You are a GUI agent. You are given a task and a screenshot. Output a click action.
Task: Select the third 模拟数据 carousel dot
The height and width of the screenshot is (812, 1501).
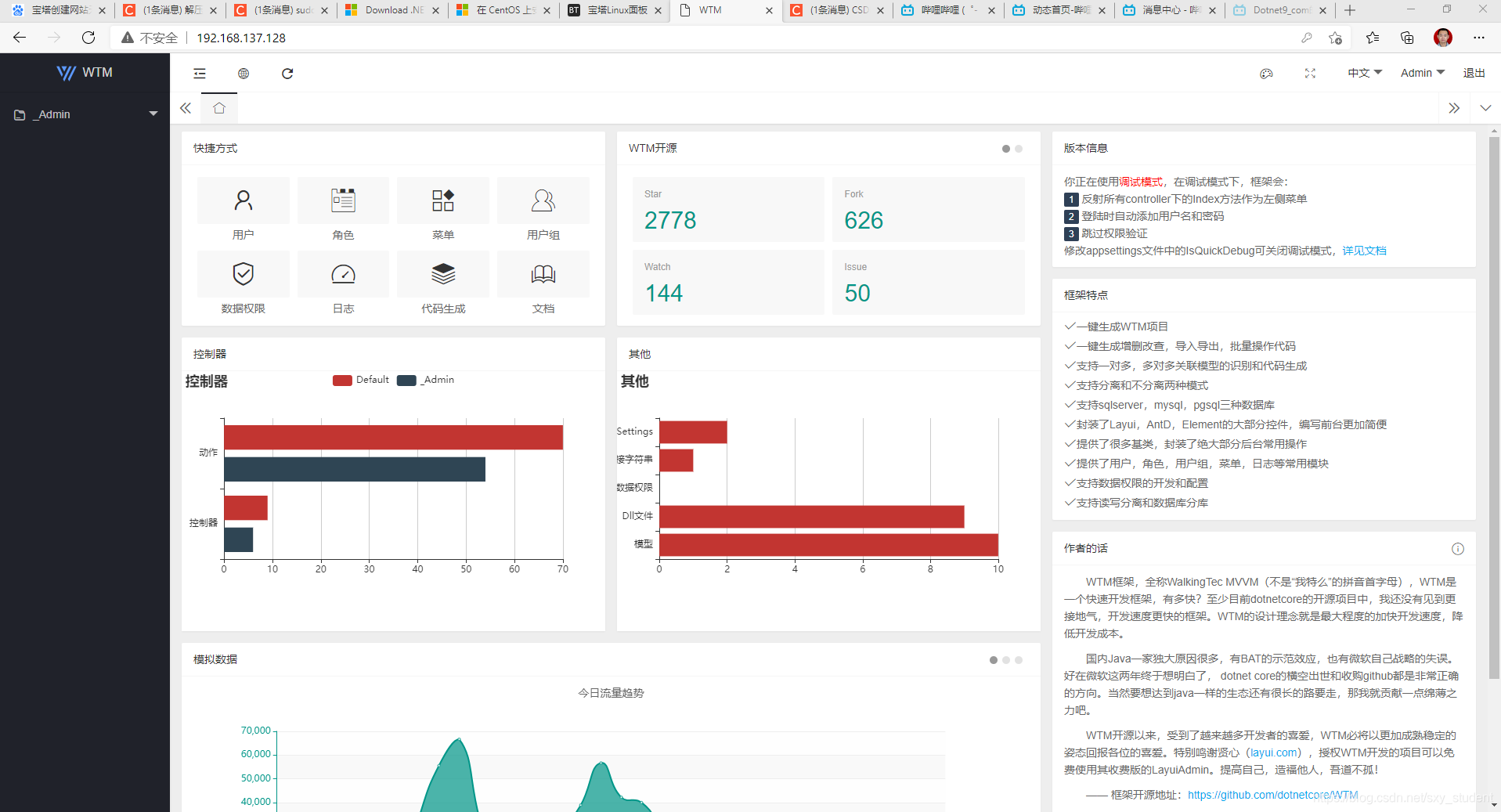pyautogui.click(x=1018, y=660)
